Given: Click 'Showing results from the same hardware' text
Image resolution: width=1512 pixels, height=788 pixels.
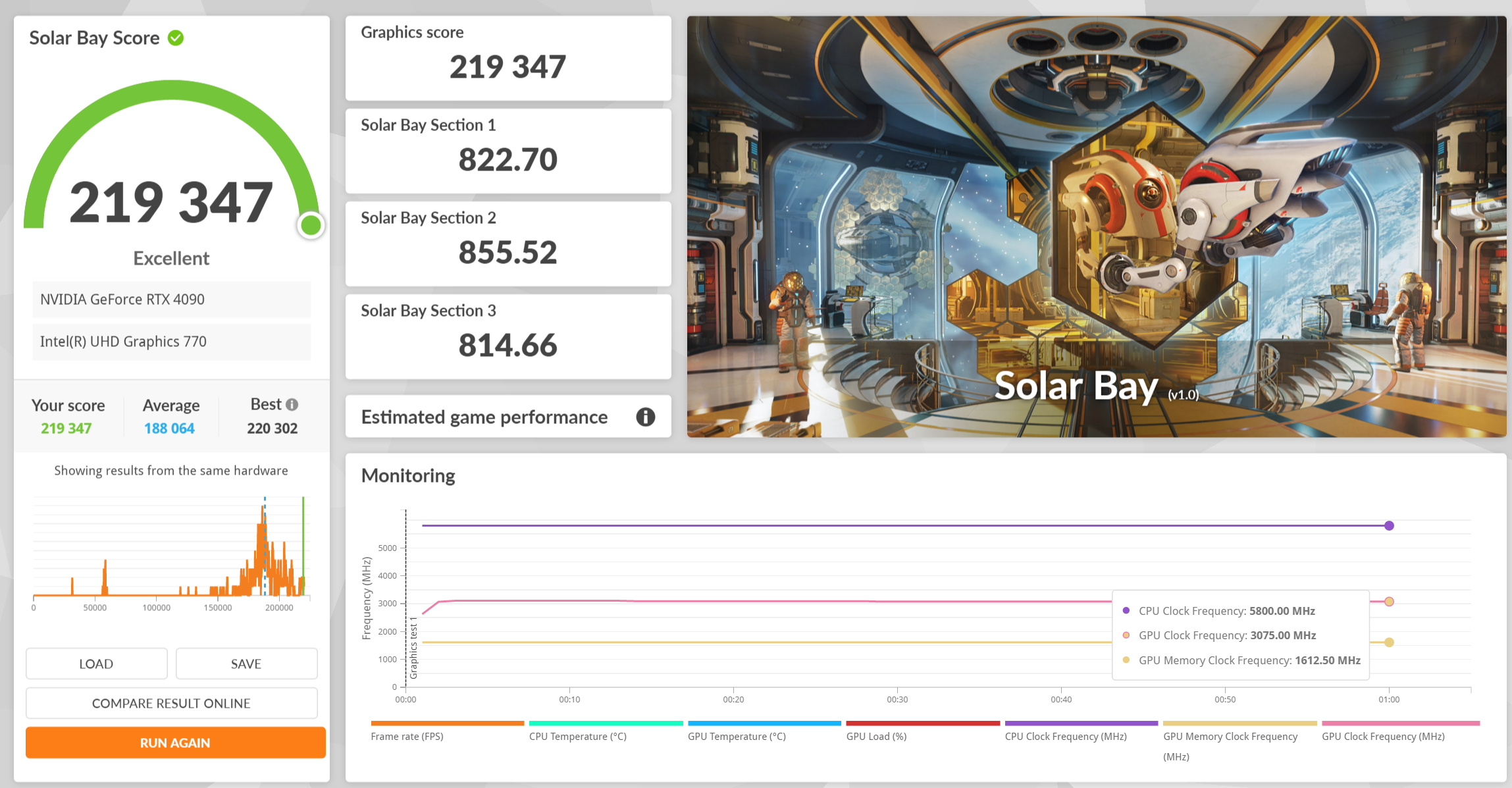Looking at the screenshot, I should (x=171, y=471).
